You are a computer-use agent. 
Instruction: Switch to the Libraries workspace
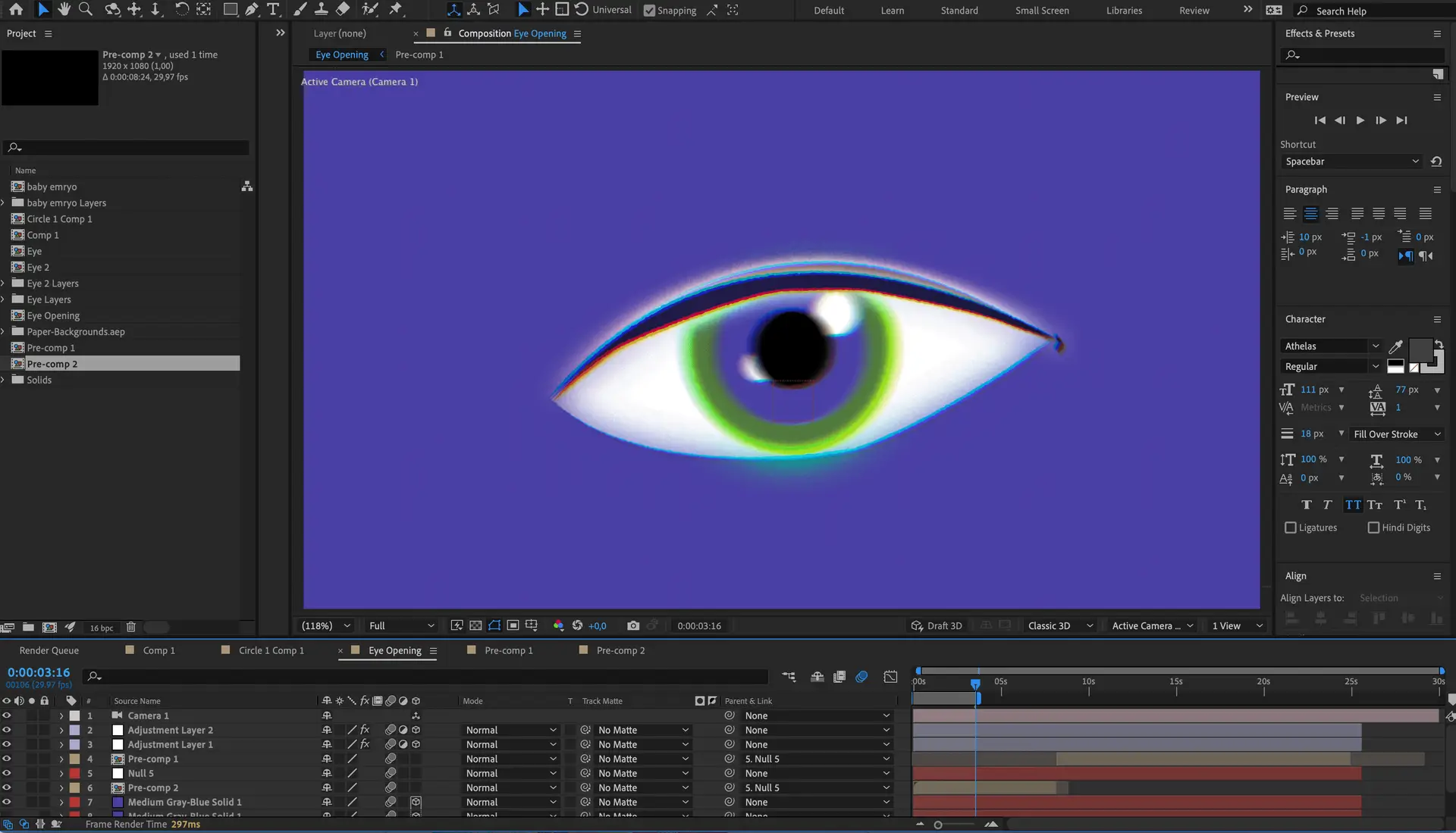(1124, 11)
